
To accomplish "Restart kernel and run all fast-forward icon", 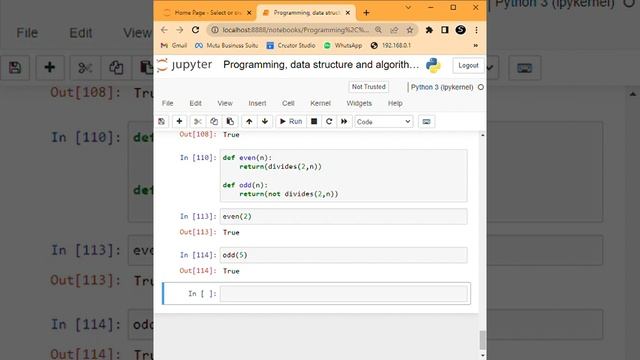I will click(x=344, y=122).
